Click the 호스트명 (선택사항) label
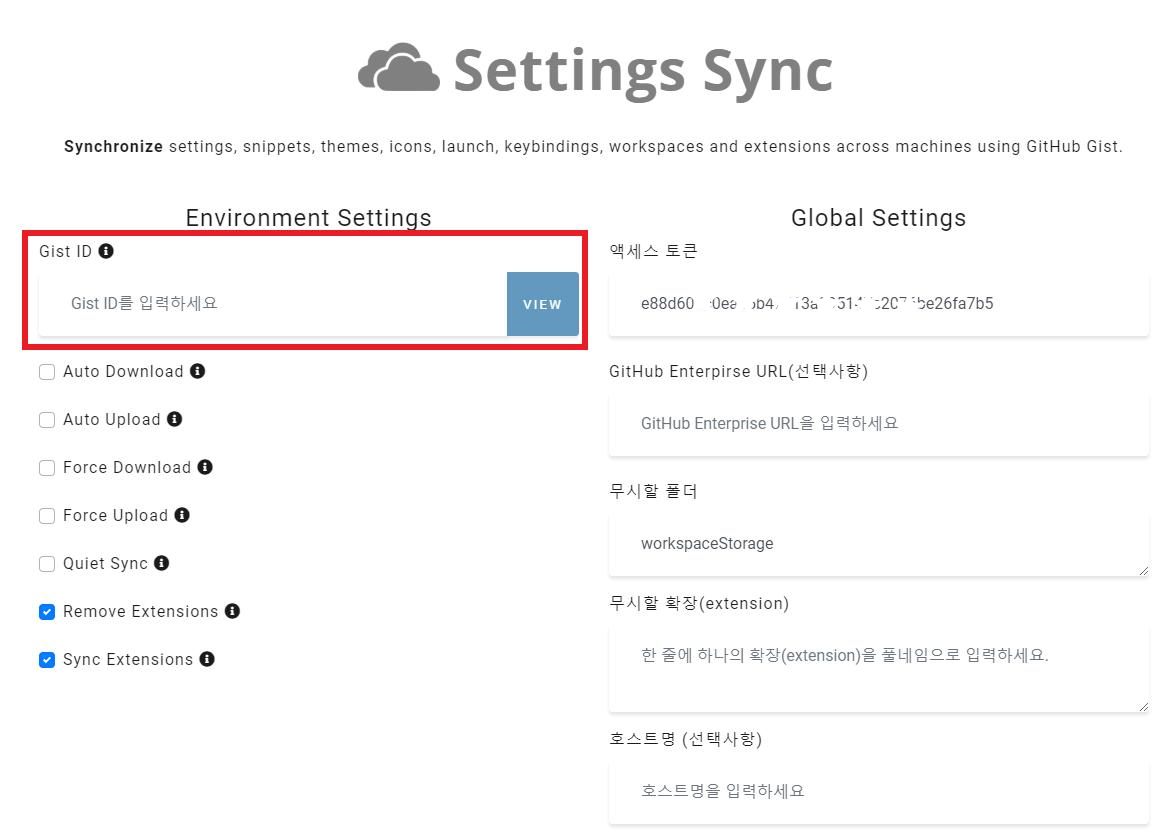Image resolution: width=1176 pixels, height=834 pixels. pyautogui.click(x=686, y=740)
